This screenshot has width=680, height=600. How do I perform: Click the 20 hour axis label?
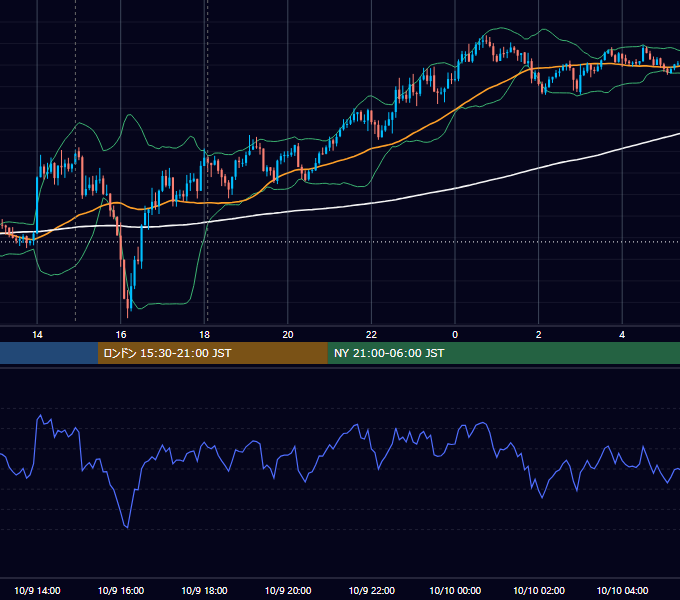288,335
